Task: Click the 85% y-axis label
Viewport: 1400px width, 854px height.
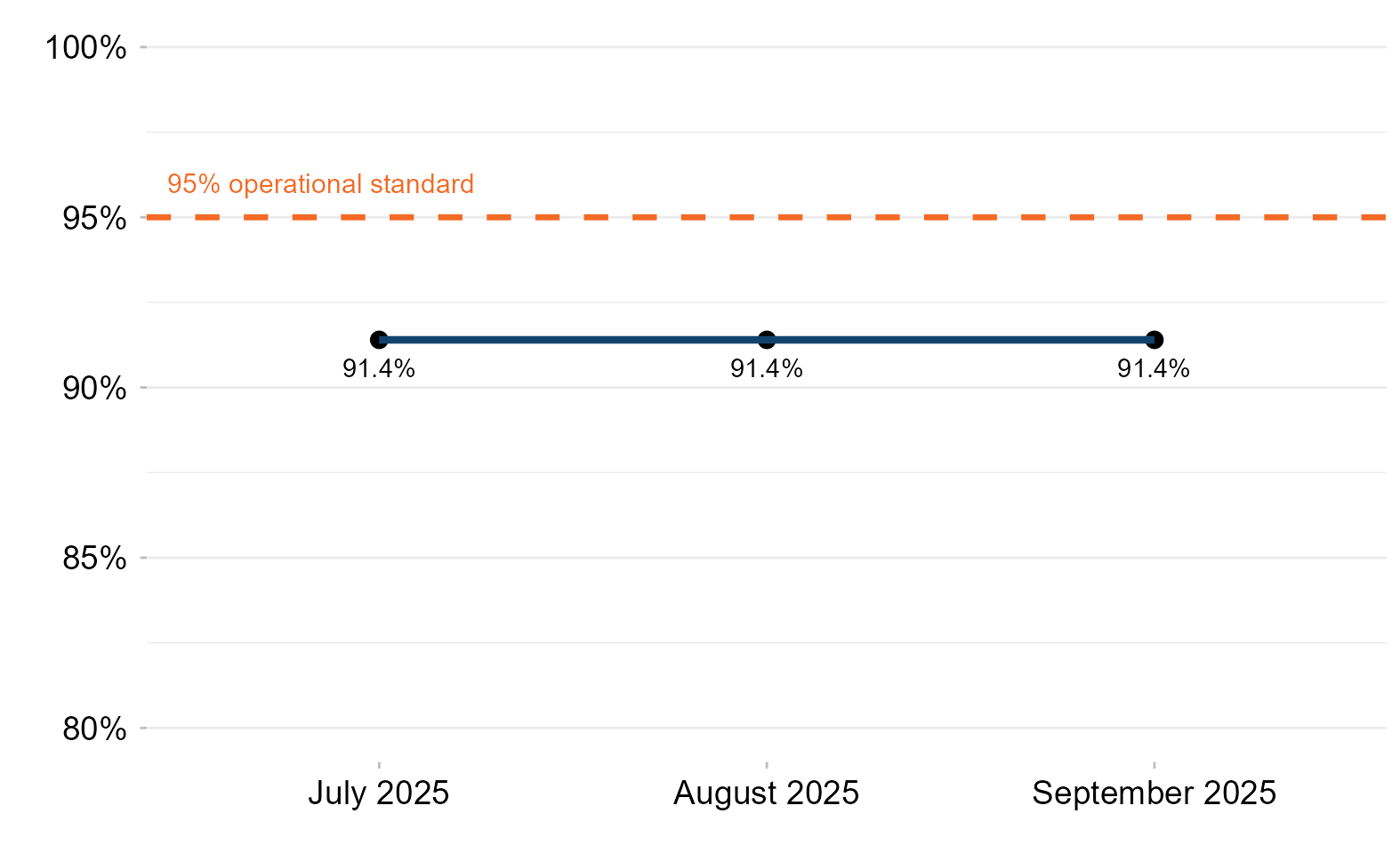Action: point(94,559)
